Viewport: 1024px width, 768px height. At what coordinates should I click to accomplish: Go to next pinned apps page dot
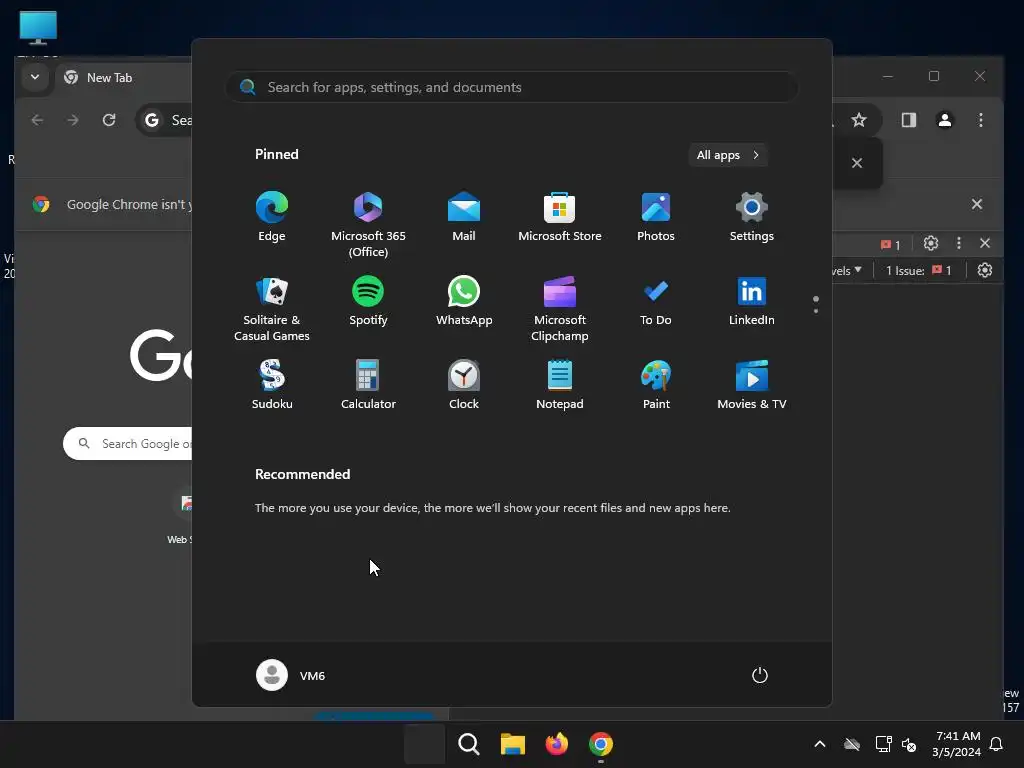(x=816, y=310)
